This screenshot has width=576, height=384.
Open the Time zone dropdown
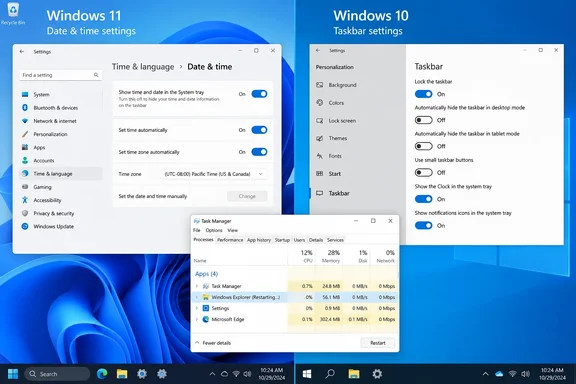[x=213, y=174]
